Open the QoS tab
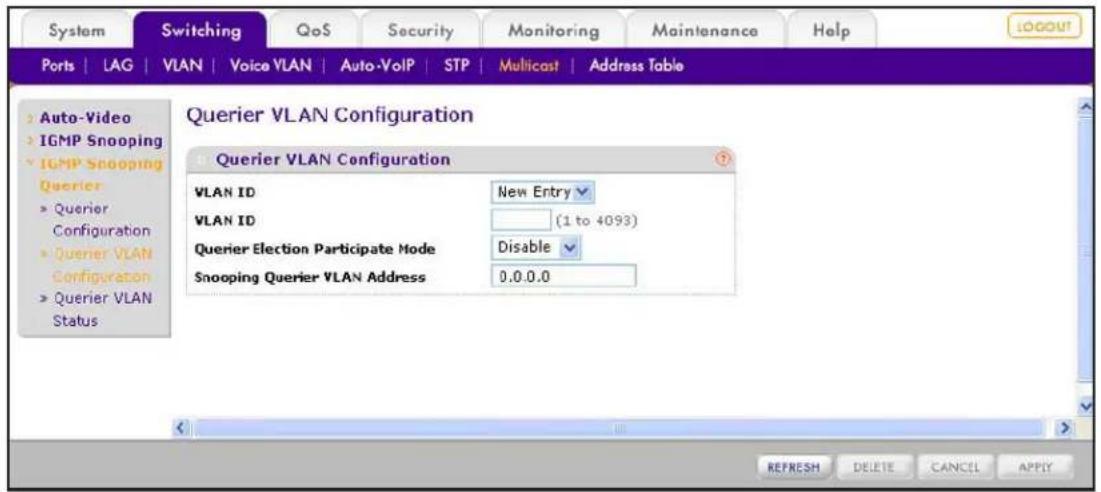 (x=314, y=31)
